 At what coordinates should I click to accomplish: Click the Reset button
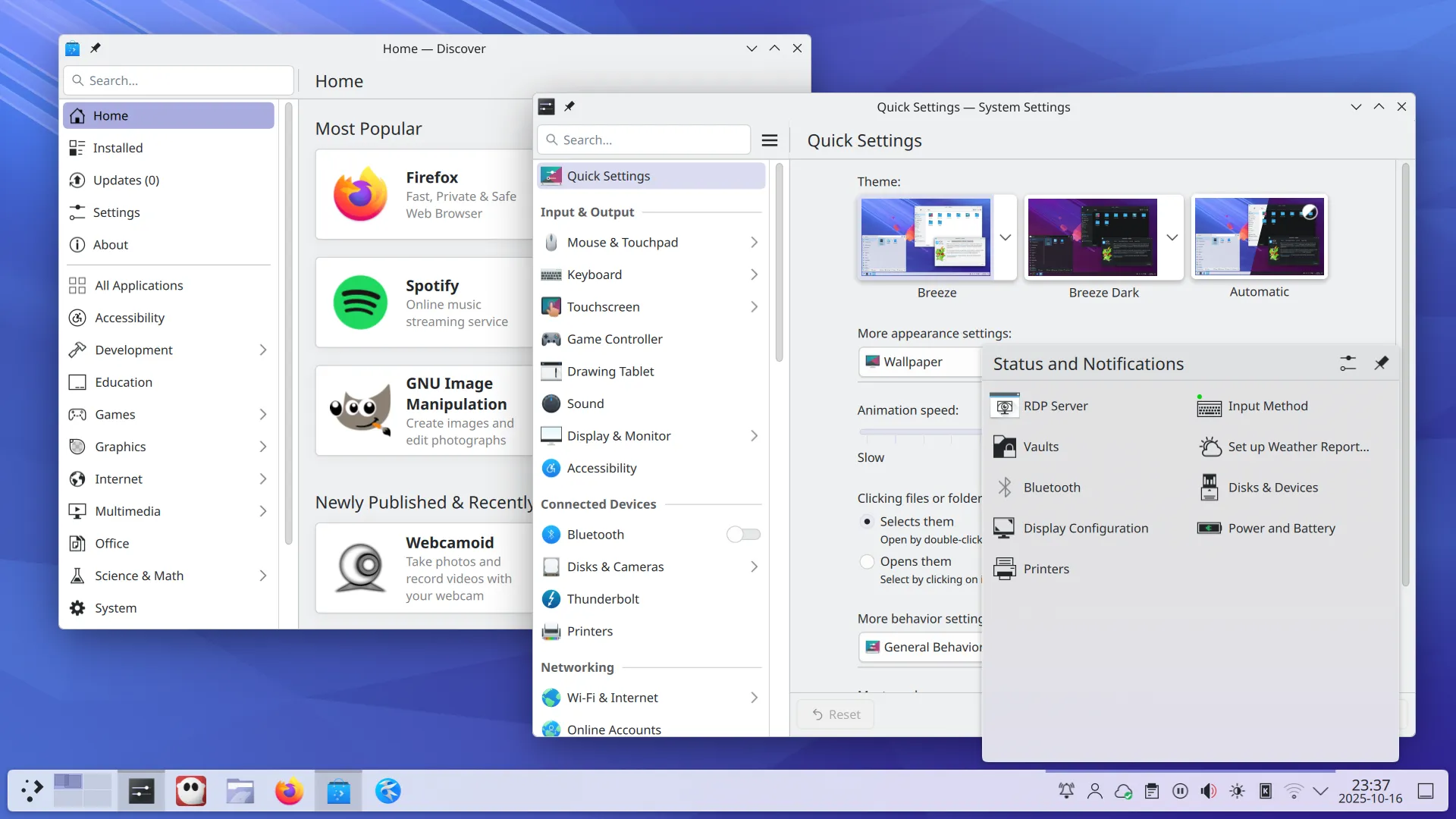click(x=835, y=714)
